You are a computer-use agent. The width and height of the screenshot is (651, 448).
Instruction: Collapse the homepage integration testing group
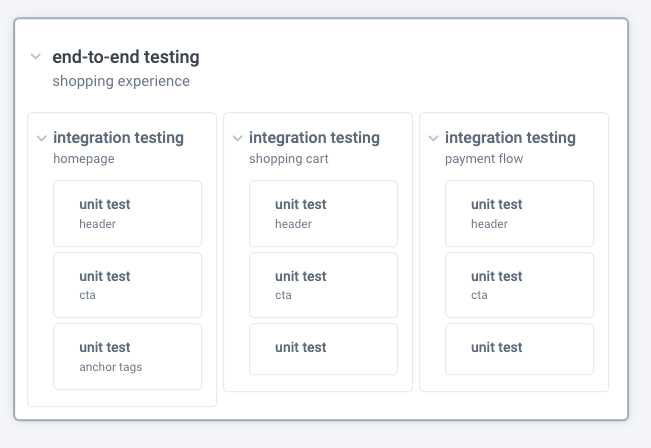tap(42, 138)
